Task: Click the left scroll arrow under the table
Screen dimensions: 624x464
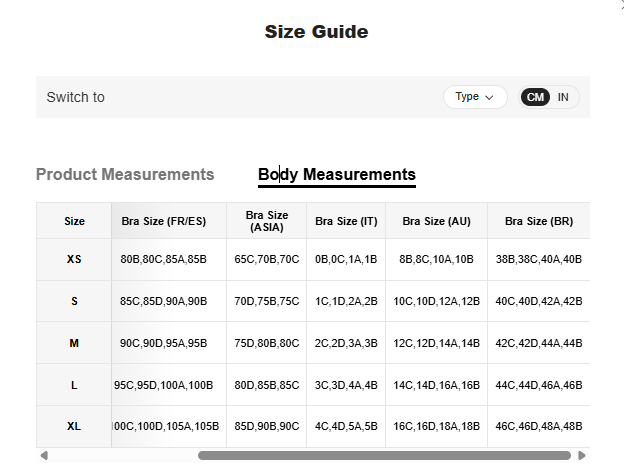Action: (x=43, y=456)
